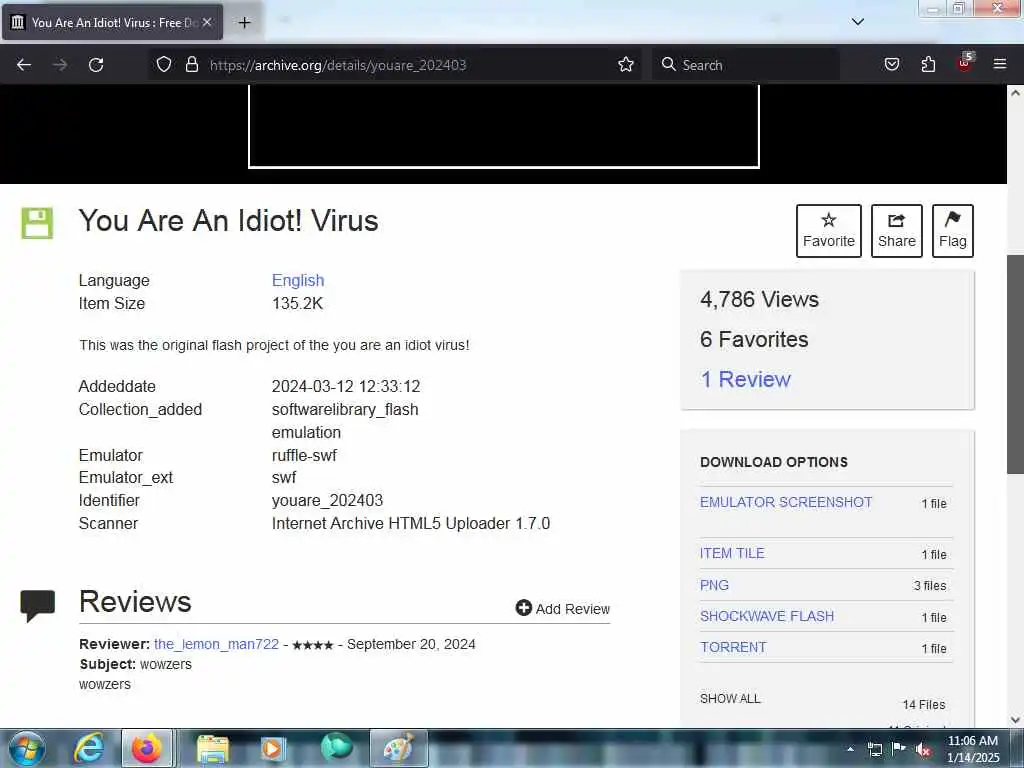View site security padlock info
Image resolution: width=1024 pixels, height=768 pixels.
coord(191,65)
